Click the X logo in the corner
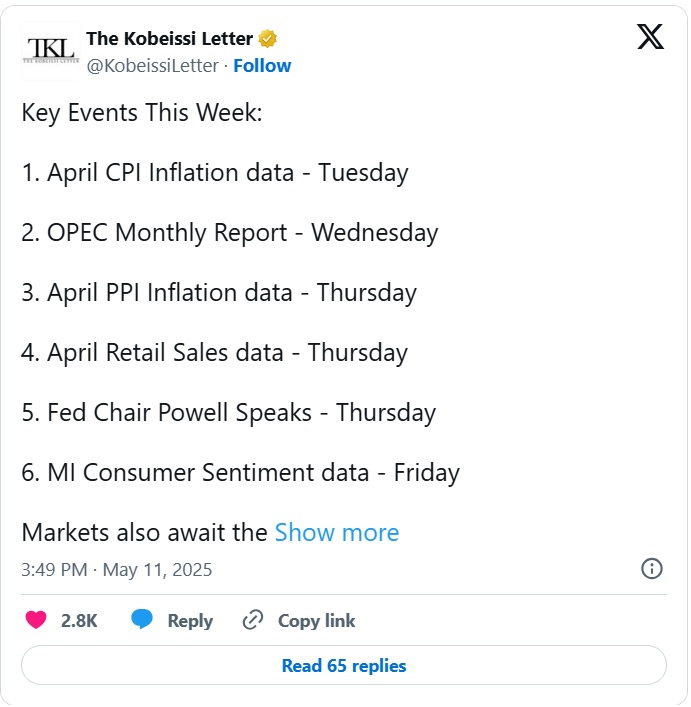 (x=650, y=37)
